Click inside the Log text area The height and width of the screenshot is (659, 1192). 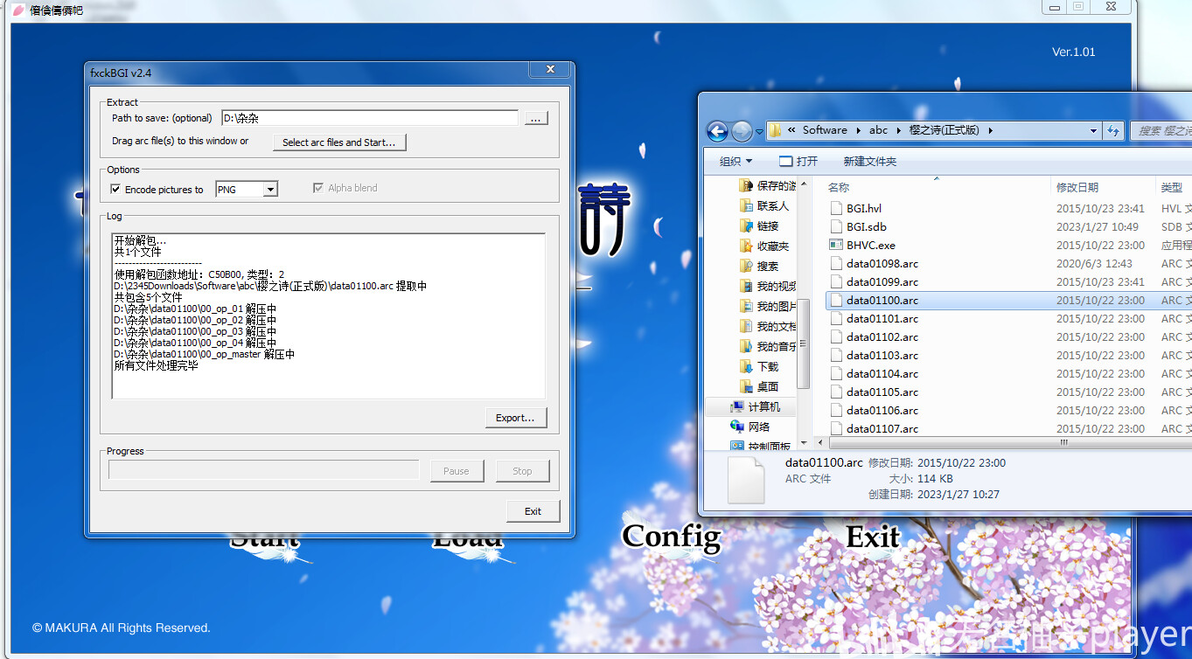click(328, 316)
